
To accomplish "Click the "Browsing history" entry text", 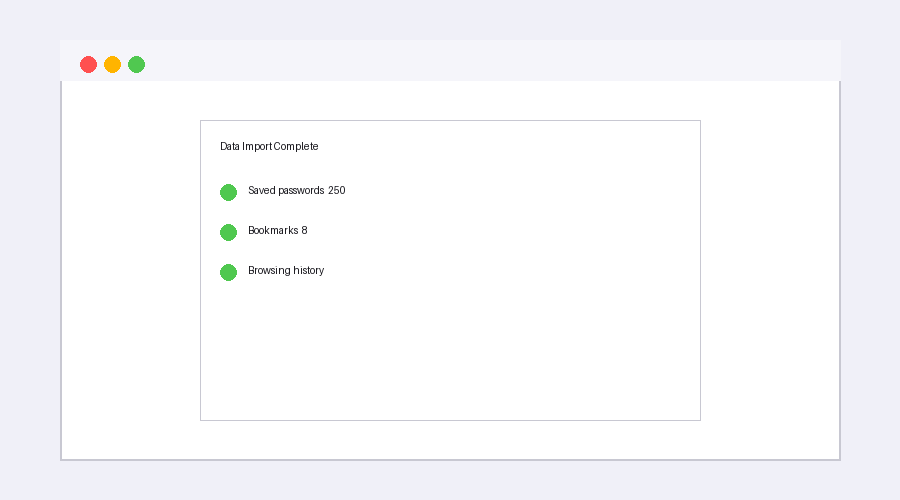I will pos(286,271).
